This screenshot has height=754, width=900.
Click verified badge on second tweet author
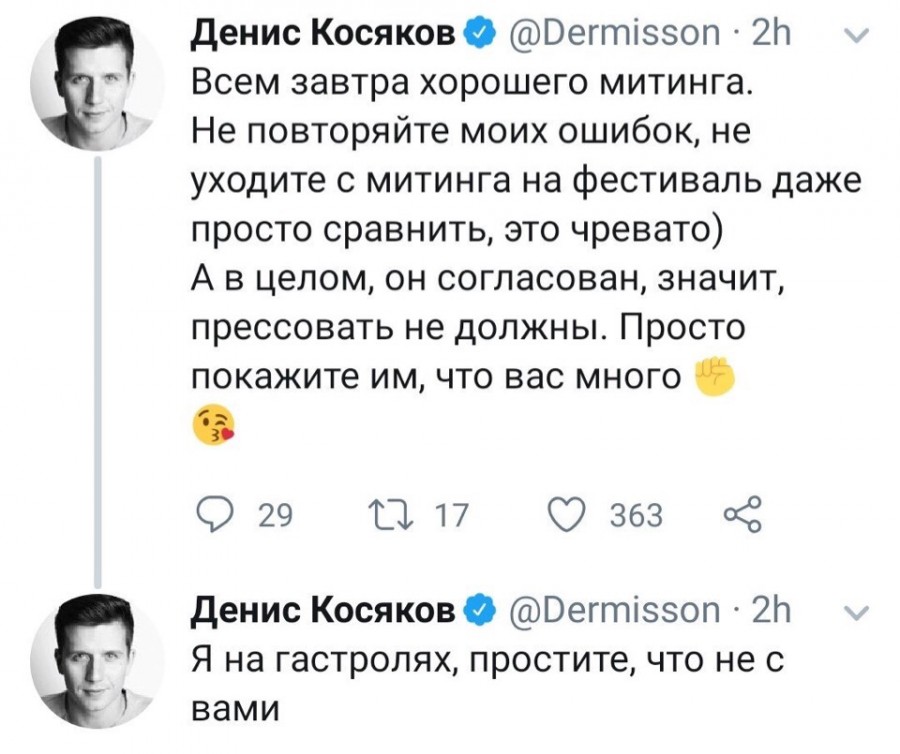coord(481,611)
